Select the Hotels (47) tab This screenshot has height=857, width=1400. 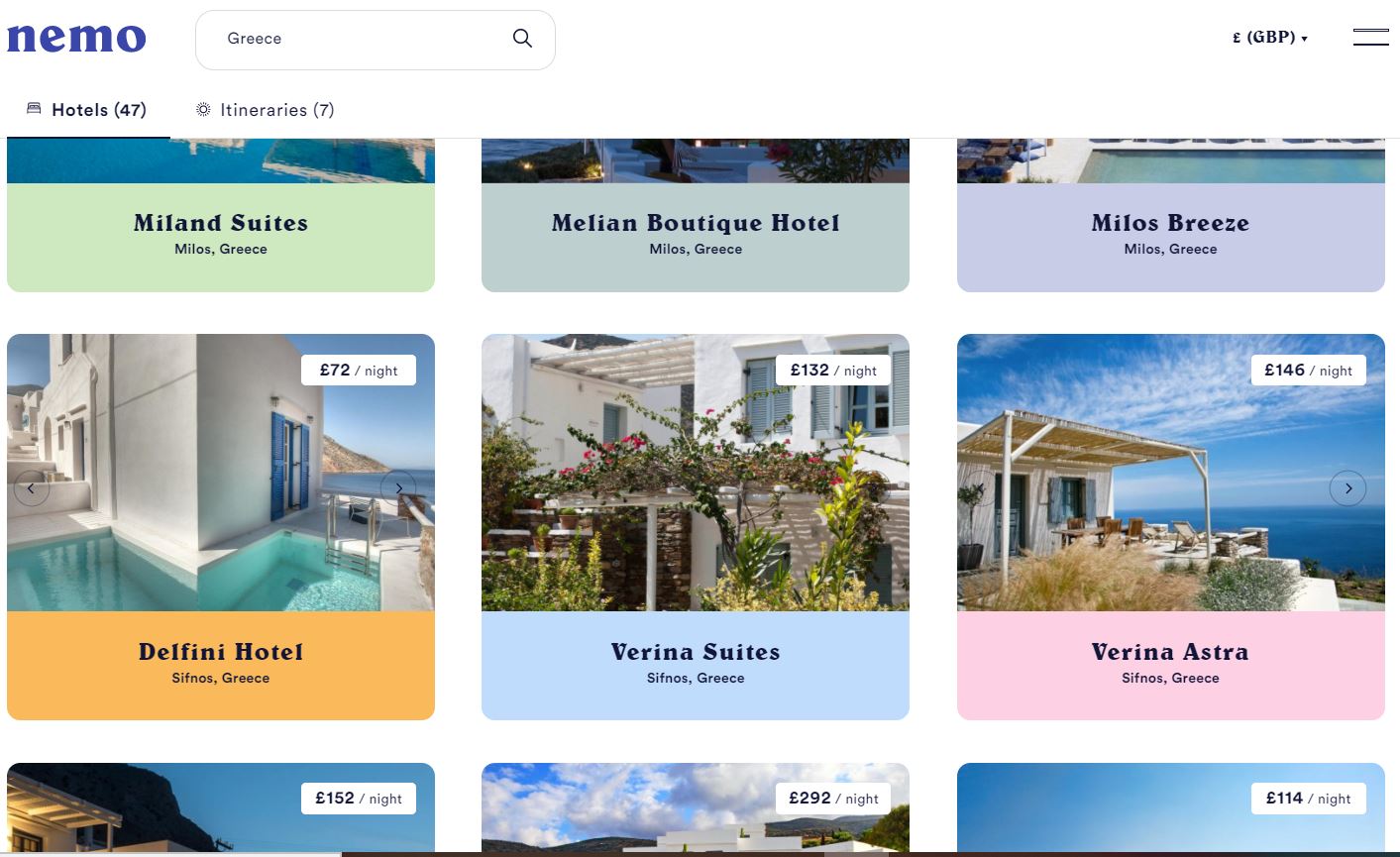[87, 110]
